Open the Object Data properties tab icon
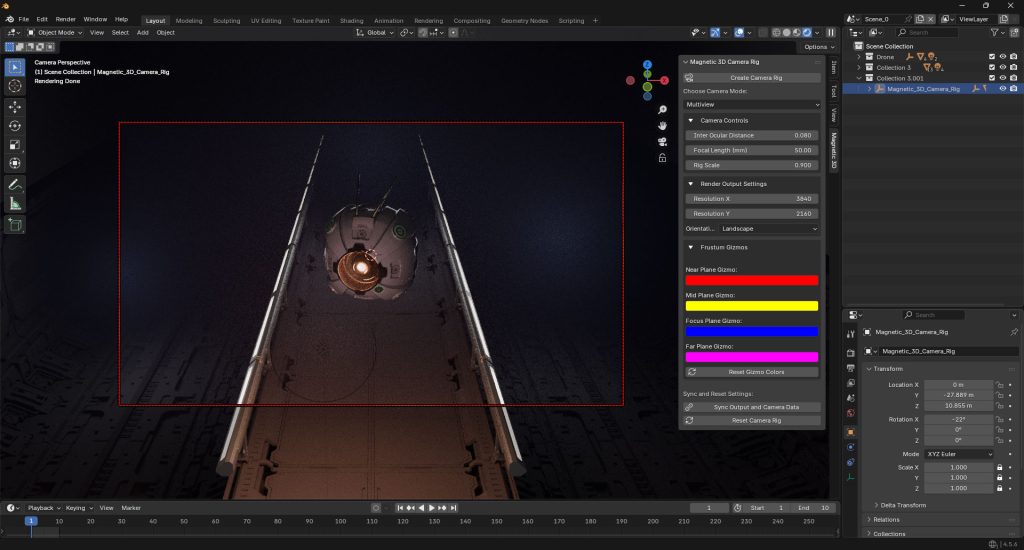Screen dimensions: 1024x550 (850, 477)
